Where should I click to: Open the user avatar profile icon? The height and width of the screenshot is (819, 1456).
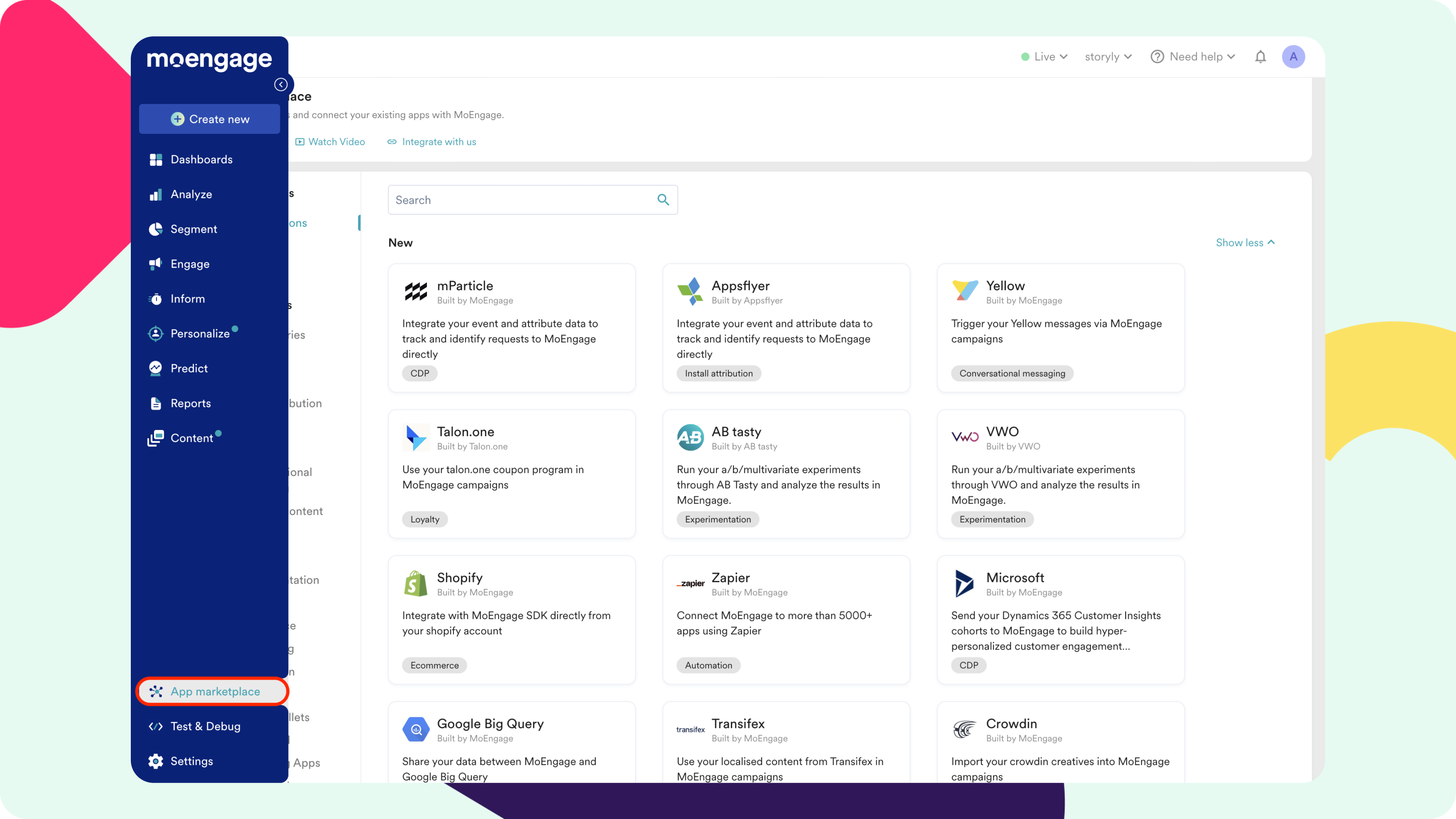tap(1293, 56)
